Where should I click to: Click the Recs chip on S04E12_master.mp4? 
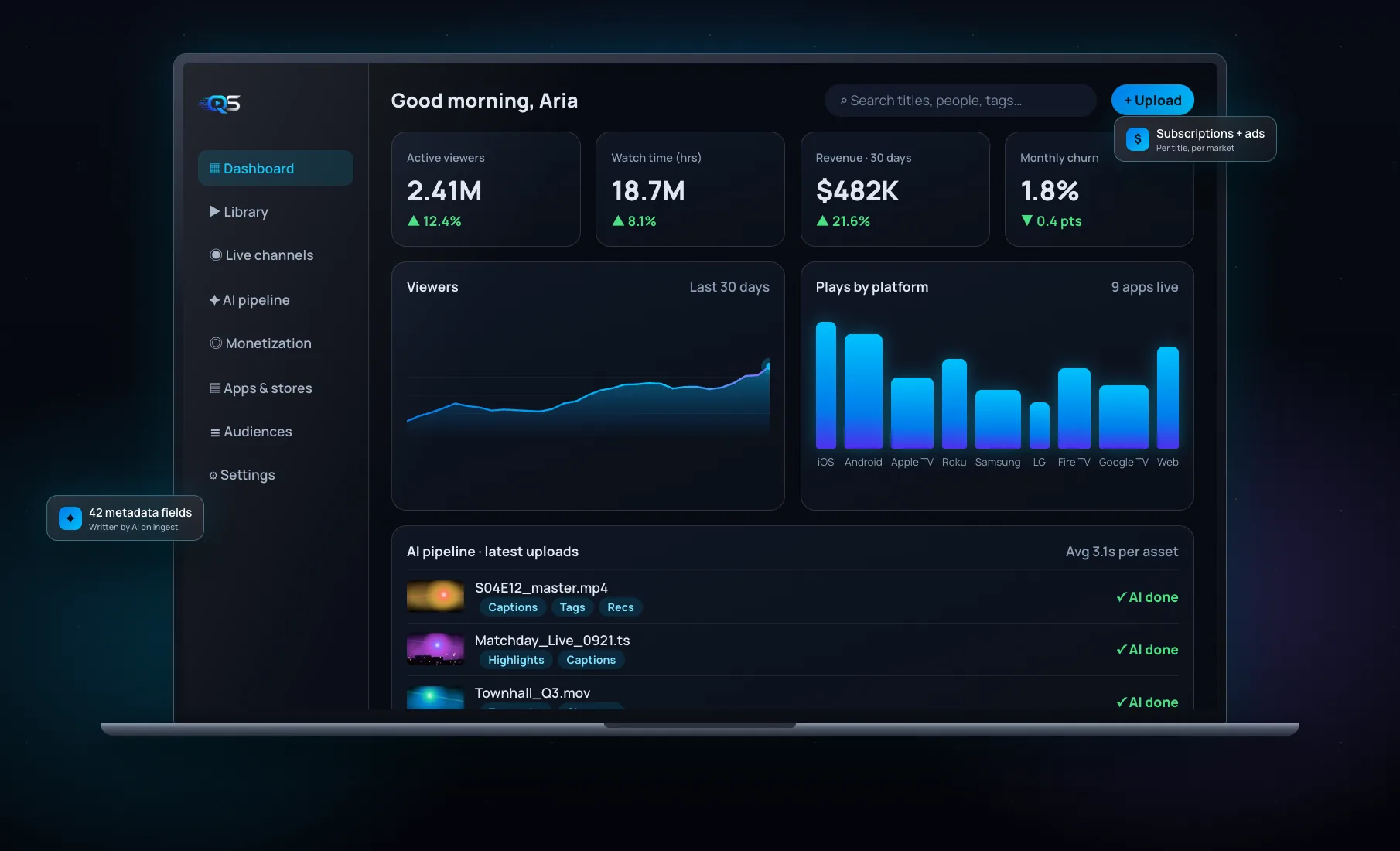point(620,607)
